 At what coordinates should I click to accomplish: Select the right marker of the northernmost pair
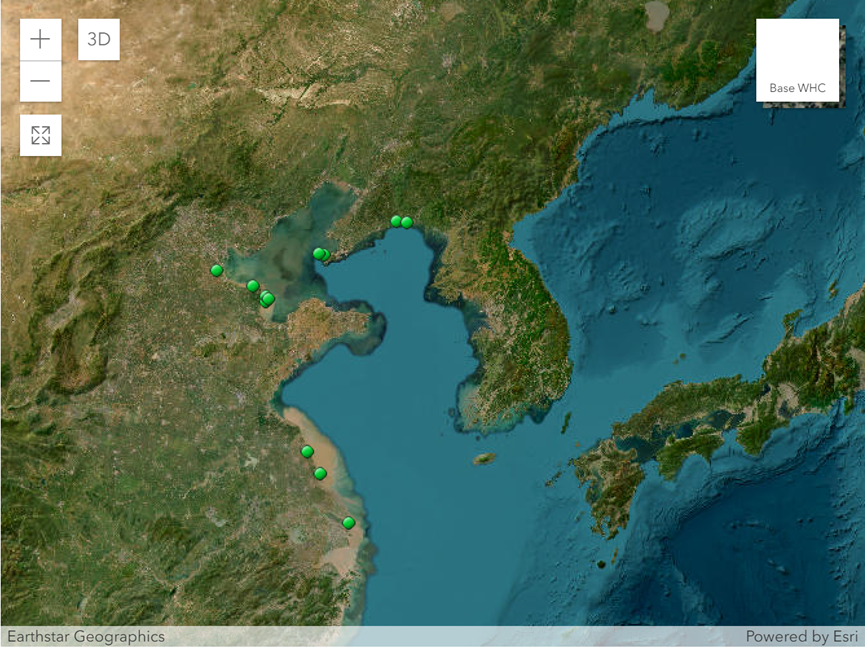[x=407, y=222]
